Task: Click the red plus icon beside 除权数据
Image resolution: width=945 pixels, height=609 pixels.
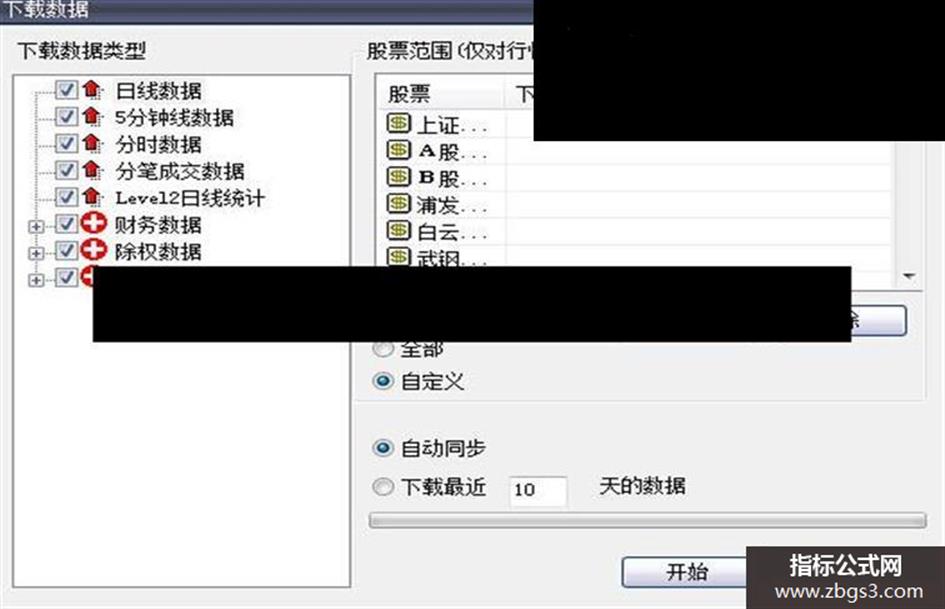Action: pos(93,250)
